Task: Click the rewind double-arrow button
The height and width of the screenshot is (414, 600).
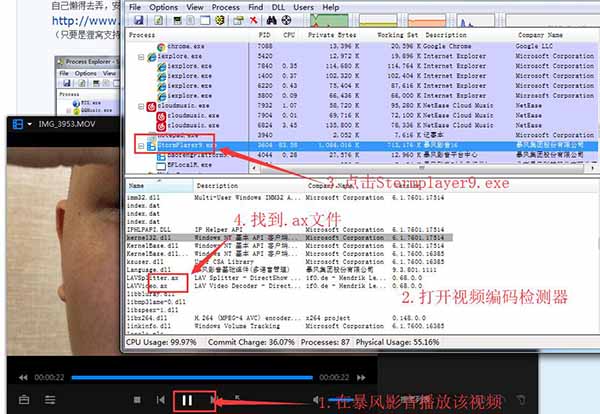Action: pyautogui.click(x=23, y=378)
